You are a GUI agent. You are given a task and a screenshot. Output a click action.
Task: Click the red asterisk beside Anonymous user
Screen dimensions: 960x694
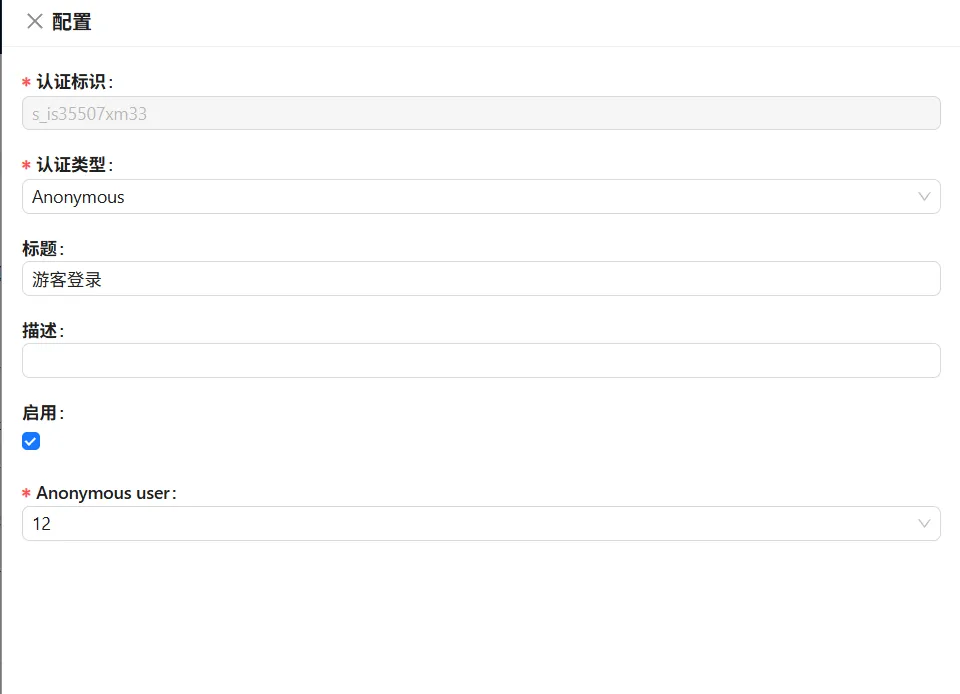coord(27,494)
